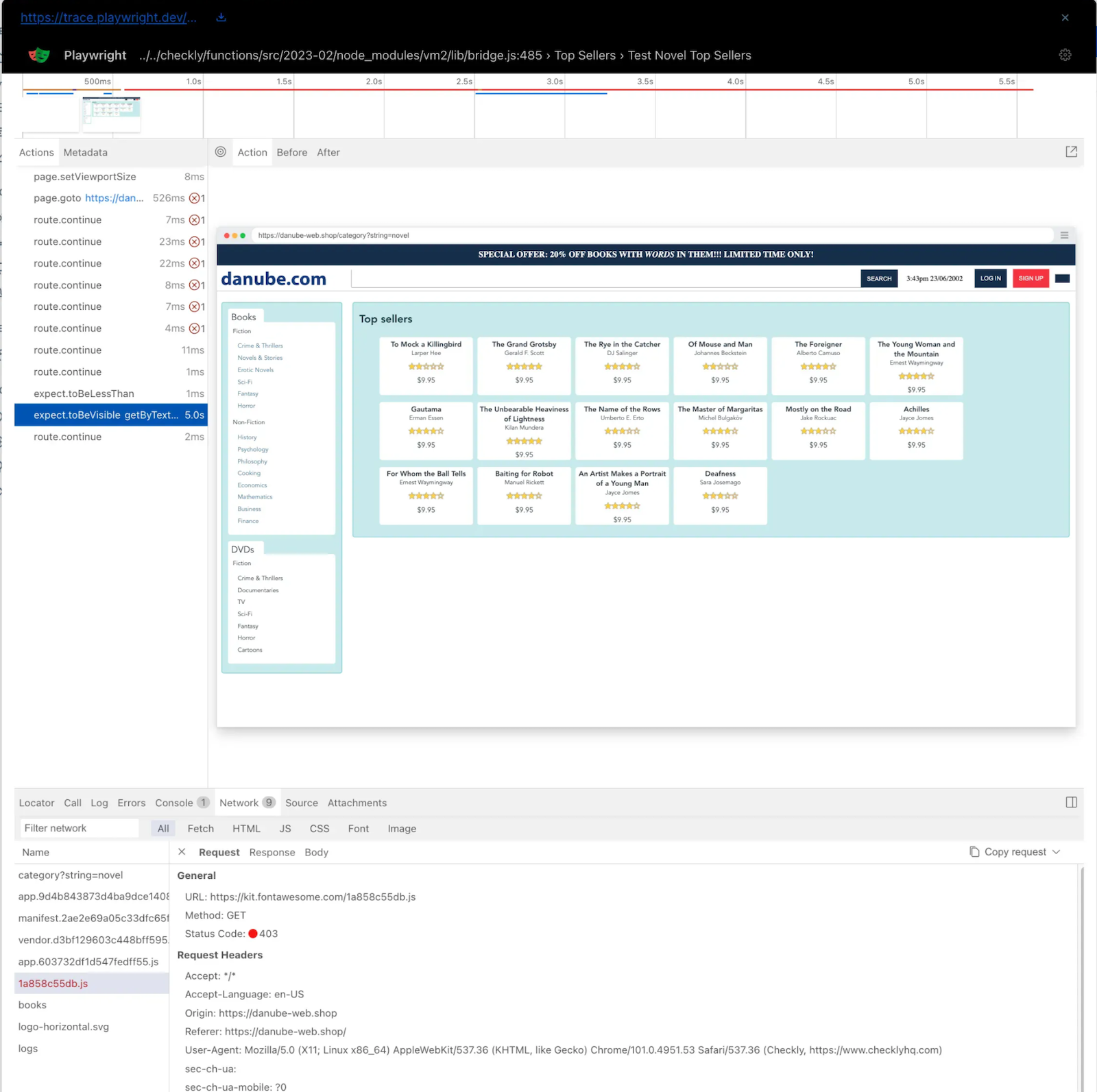Enable the Image network filter
This screenshot has height=1092, width=1097.
click(x=402, y=829)
